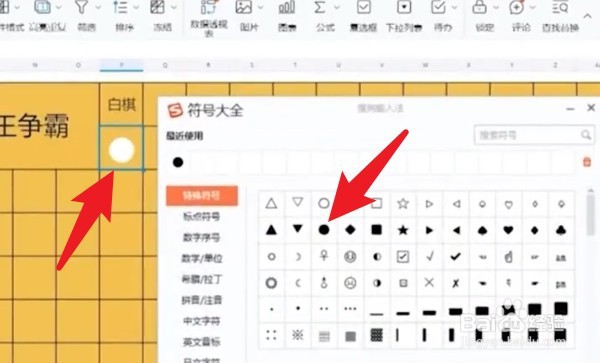Click the 锁定 lock icon
Viewport: 600px width, 363px height.
pos(479,8)
